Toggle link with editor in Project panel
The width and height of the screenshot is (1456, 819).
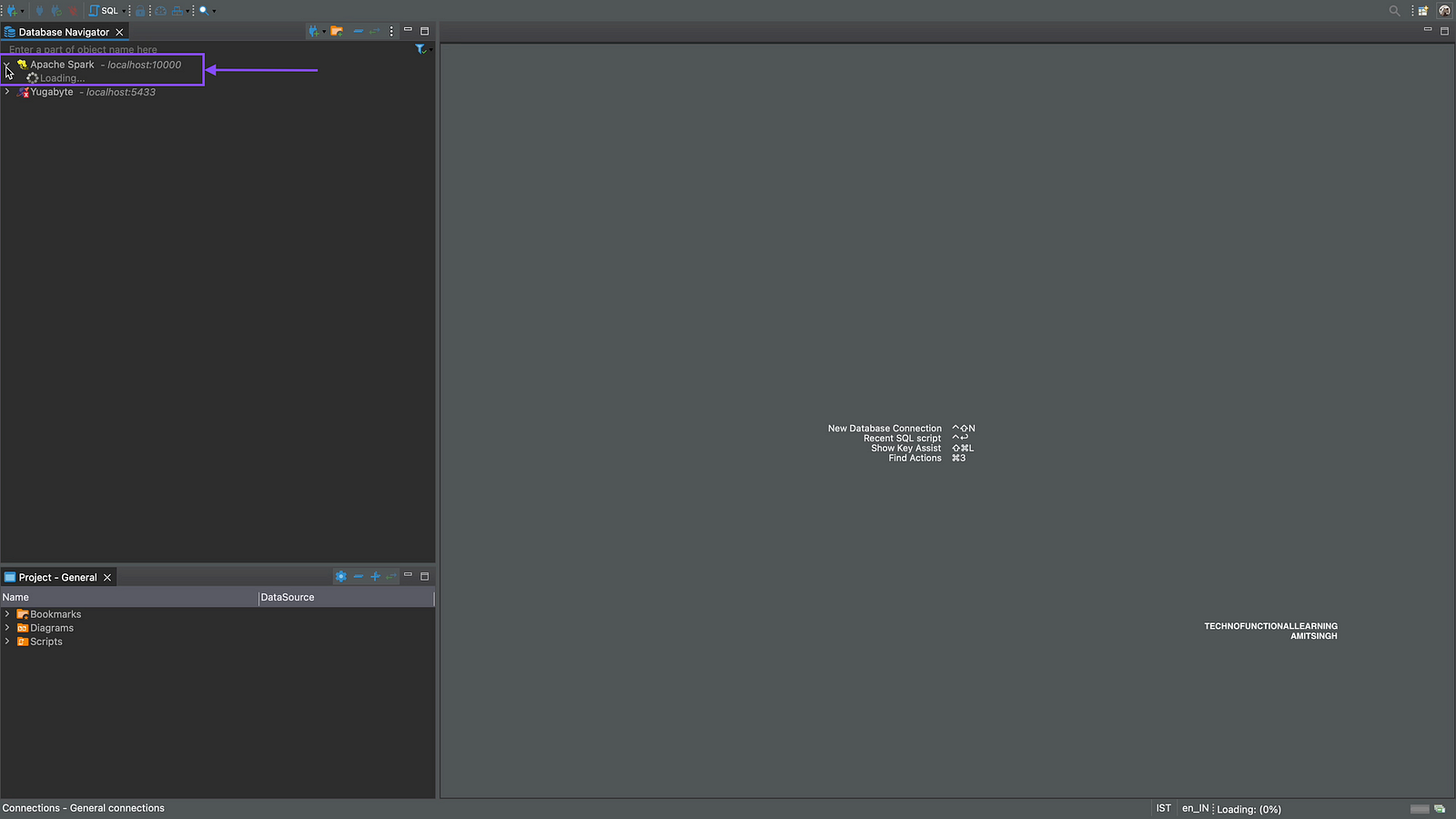[x=391, y=577]
